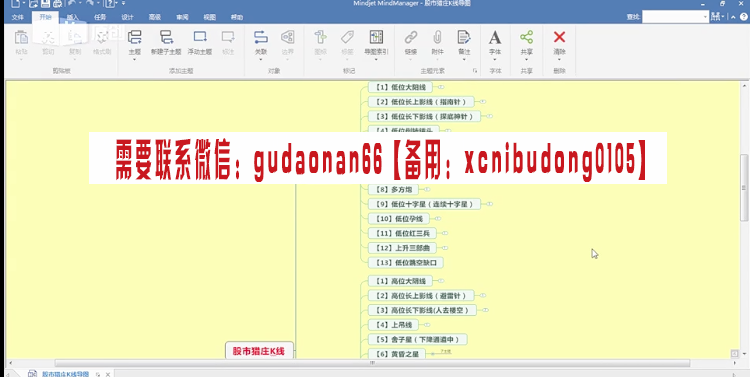The image size is (750, 377).
Task: Open the 文件 (file) menu
Action: click(x=18, y=17)
